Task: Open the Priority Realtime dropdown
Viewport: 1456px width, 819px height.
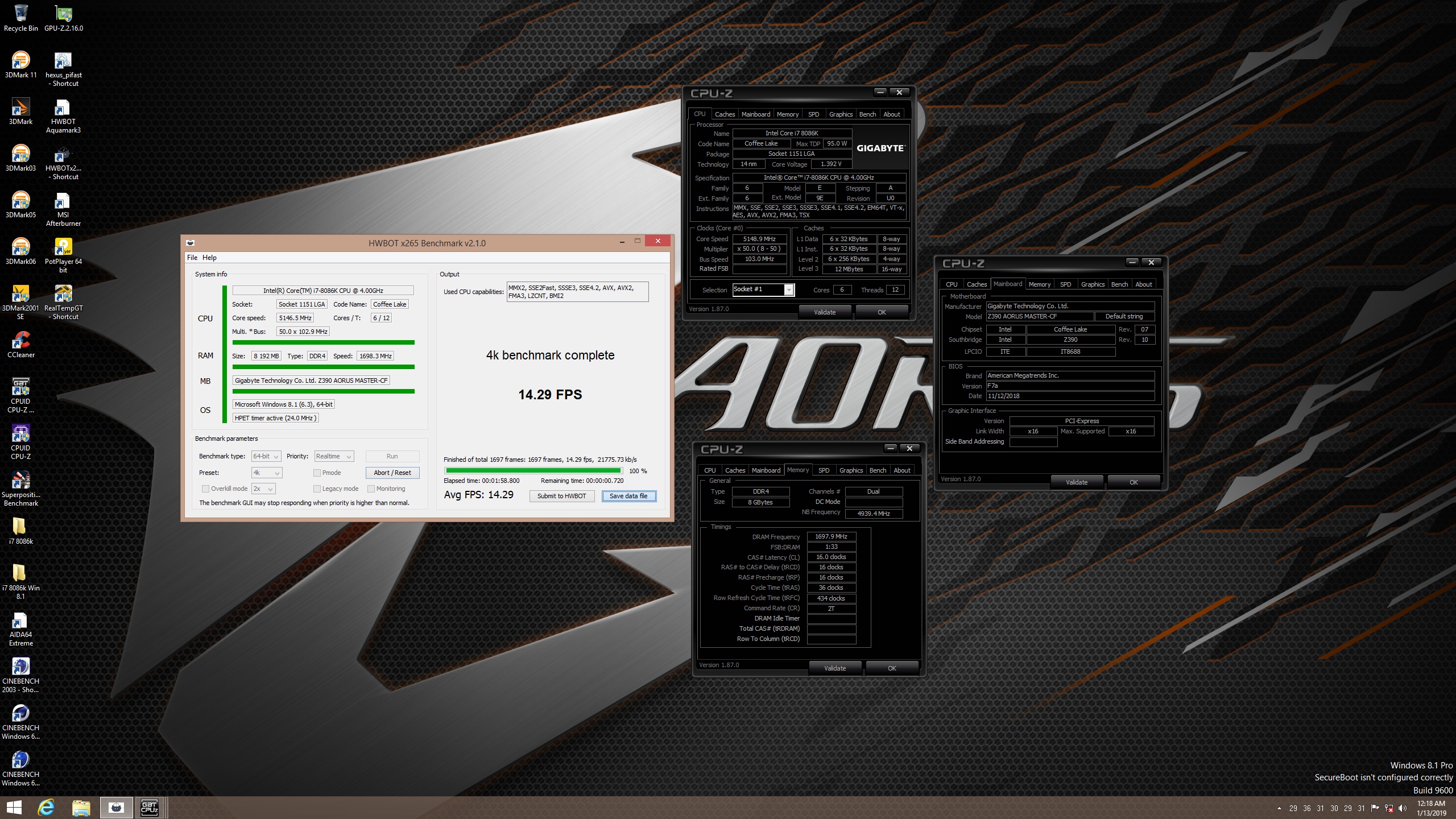Action: (334, 456)
